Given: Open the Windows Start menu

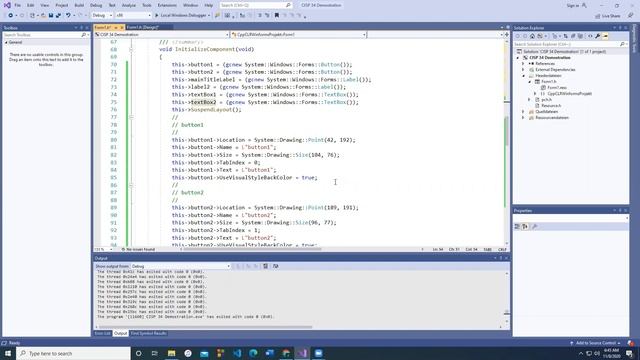Looking at the screenshot, I should [x=8, y=353].
